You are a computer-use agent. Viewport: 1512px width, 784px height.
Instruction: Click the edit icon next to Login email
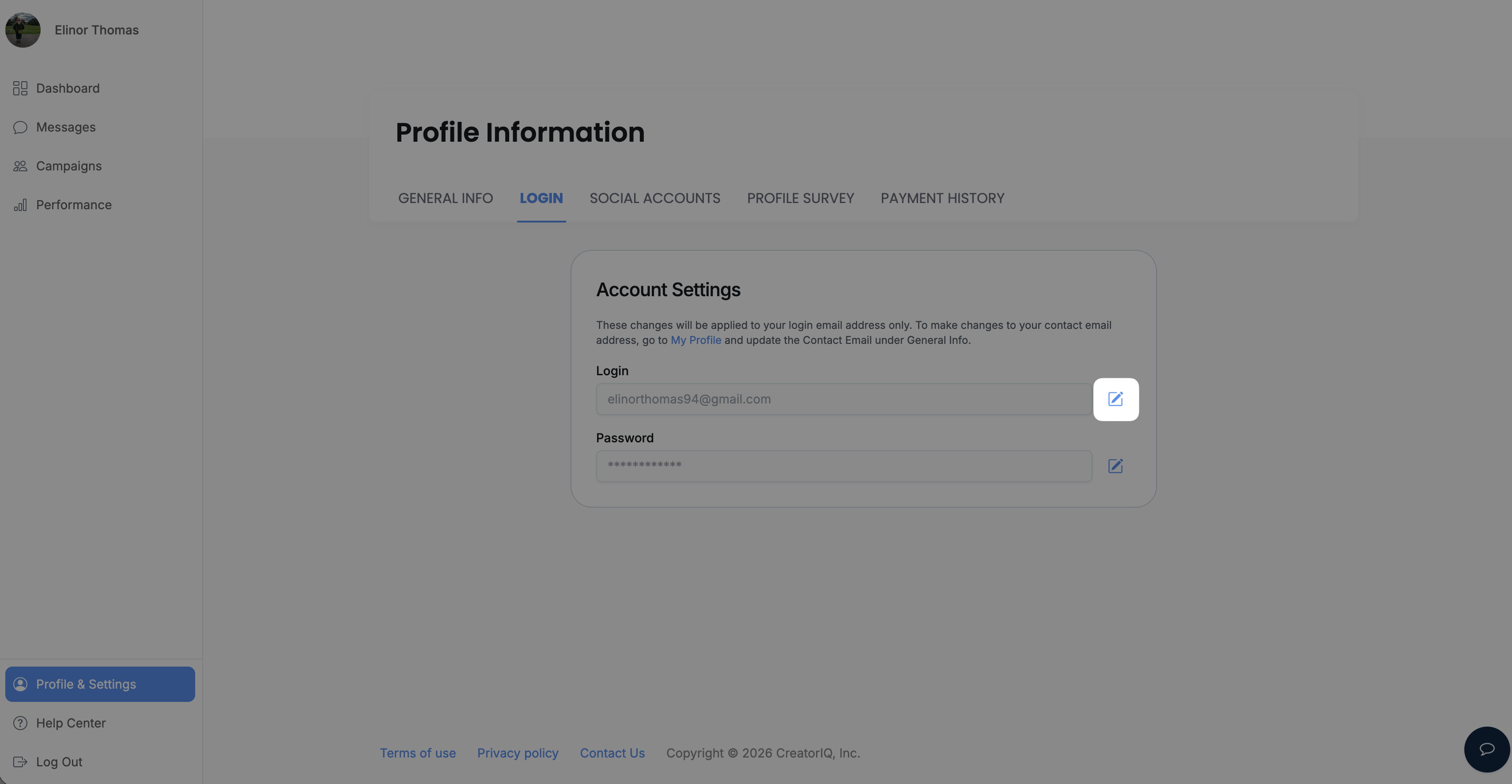coord(1115,399)
